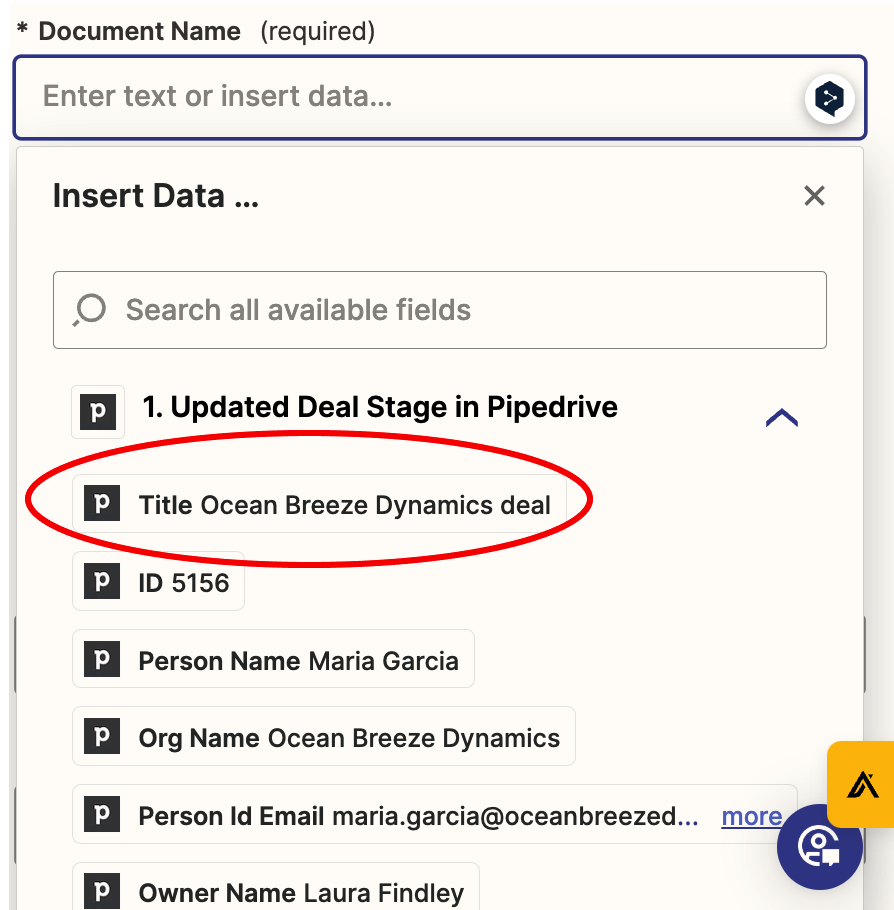Collapse the Updated Deal Stage in Pipedrive section
894x910 pixels.
781,418
